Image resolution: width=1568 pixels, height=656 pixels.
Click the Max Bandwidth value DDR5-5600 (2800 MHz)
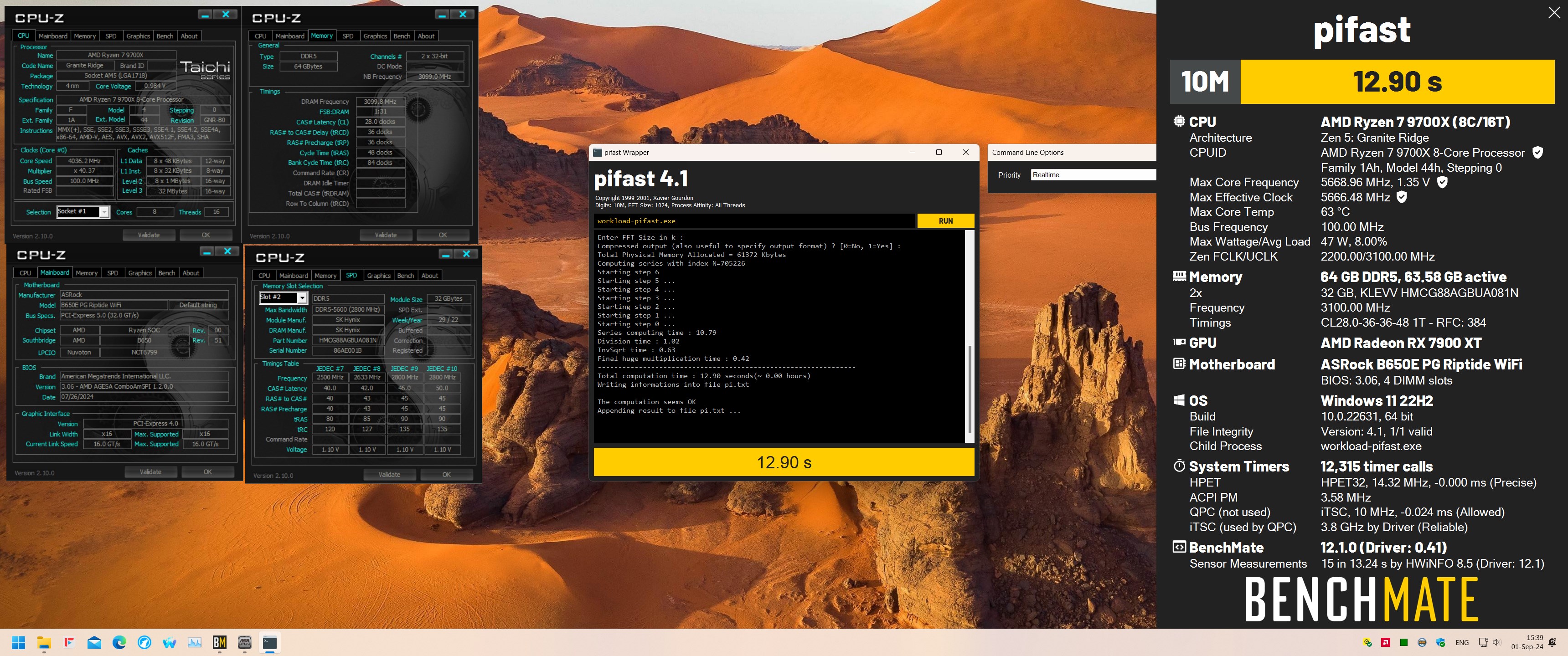coord(348,310)
